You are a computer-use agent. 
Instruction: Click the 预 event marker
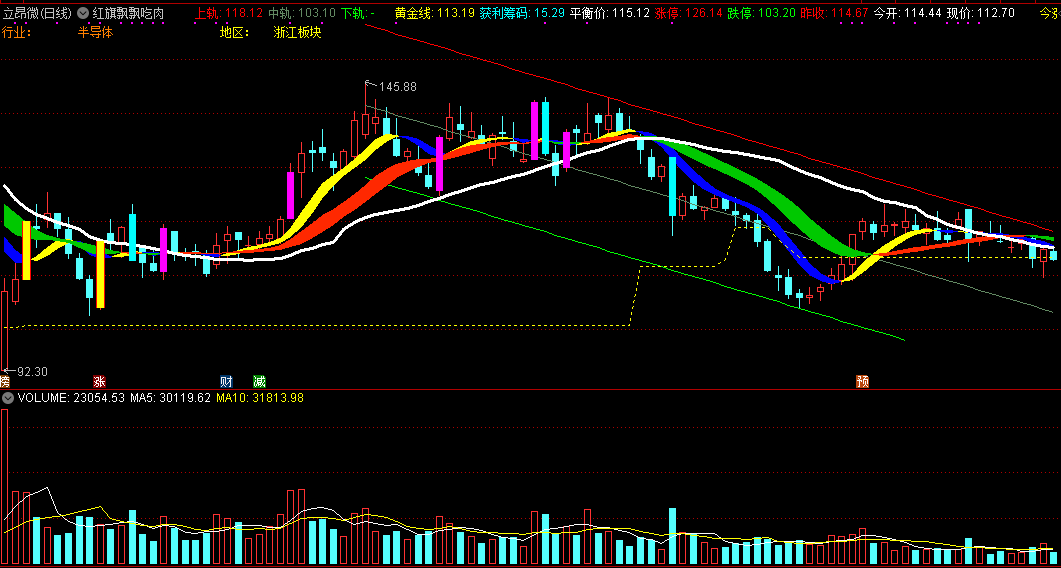pos(863,381)
